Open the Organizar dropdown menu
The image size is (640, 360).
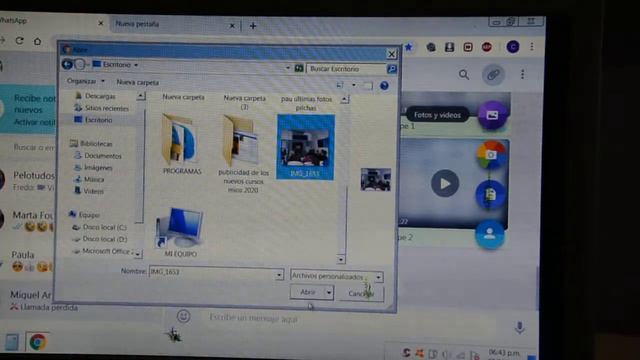86,81
